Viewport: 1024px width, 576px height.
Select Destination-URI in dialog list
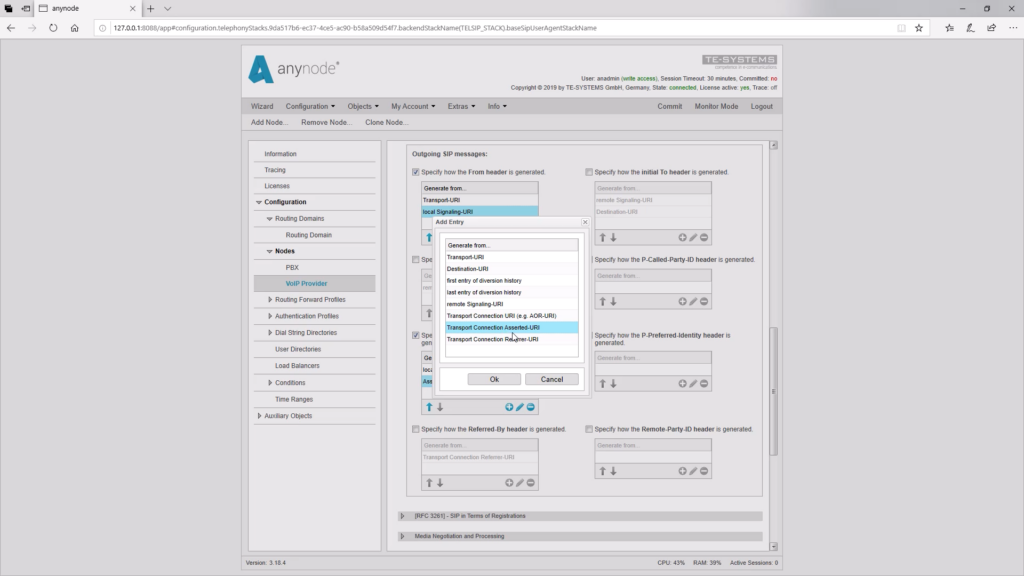tap(512, 269)
